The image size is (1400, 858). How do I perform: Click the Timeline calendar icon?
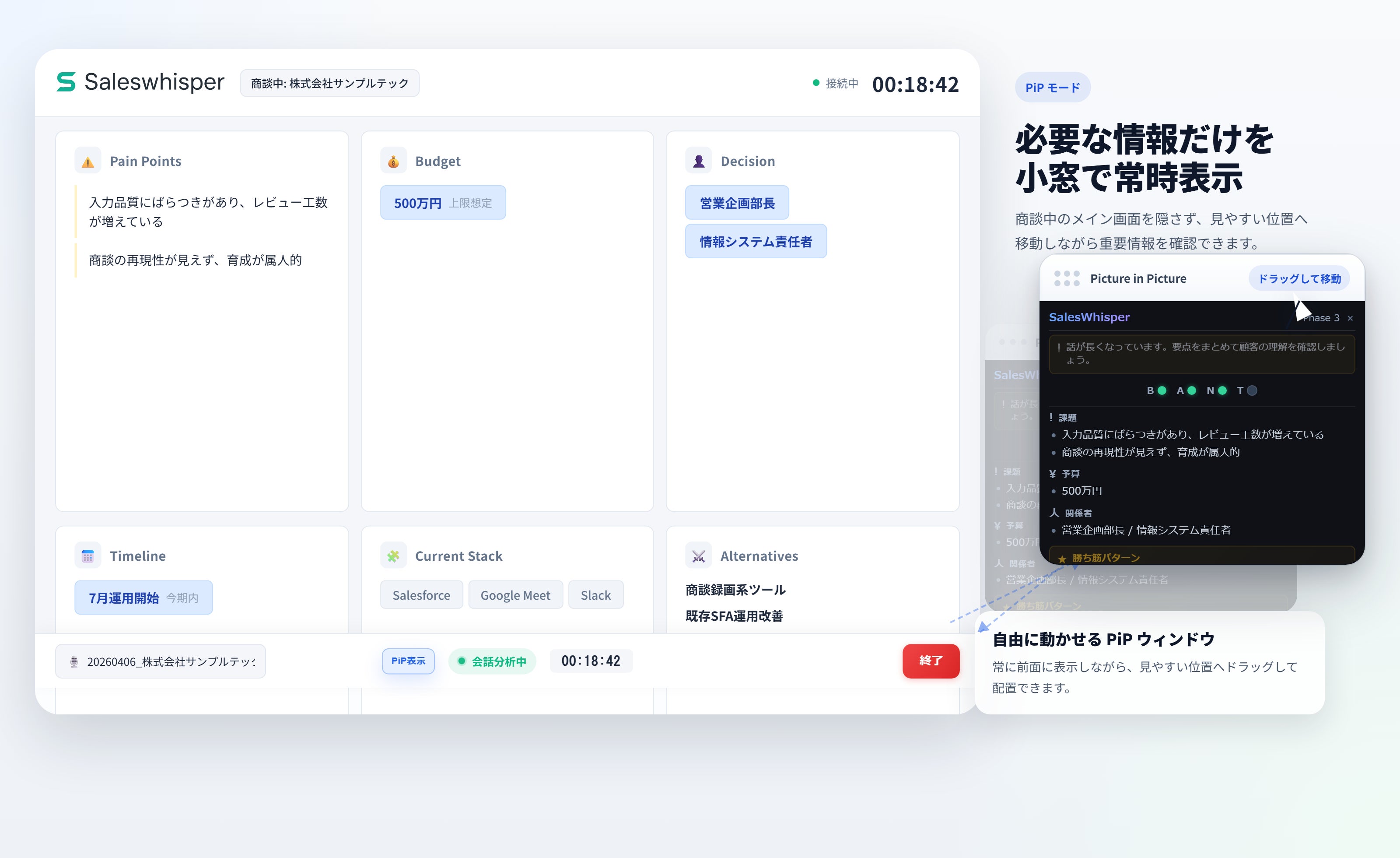[x=87, y=556]
